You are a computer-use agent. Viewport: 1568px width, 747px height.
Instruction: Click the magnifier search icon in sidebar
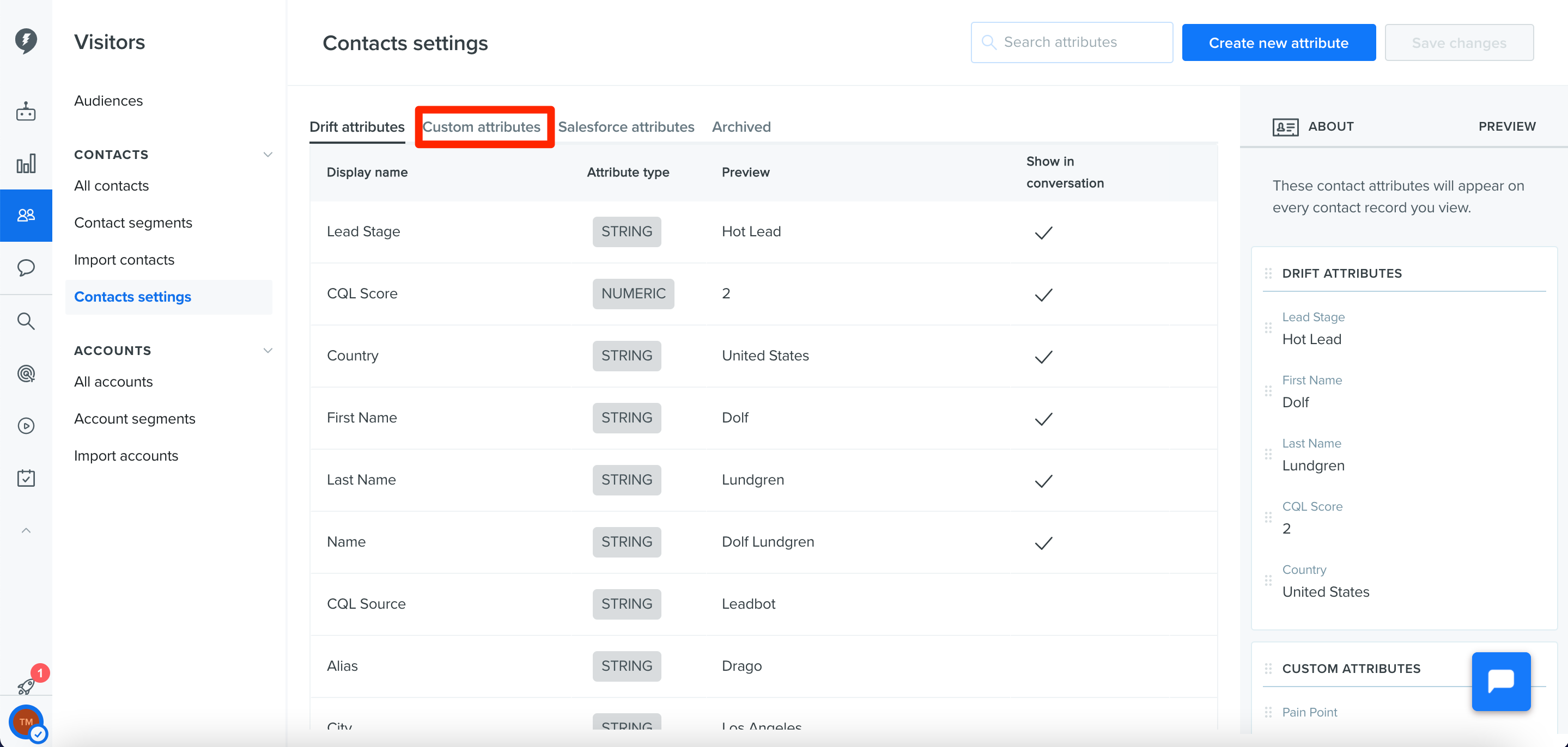[26, 321]
